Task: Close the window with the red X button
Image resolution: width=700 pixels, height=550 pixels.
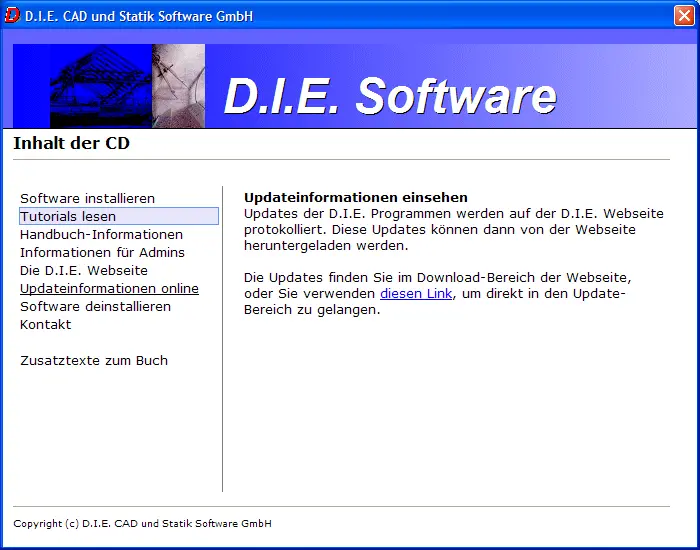Action: click(684, 16)
